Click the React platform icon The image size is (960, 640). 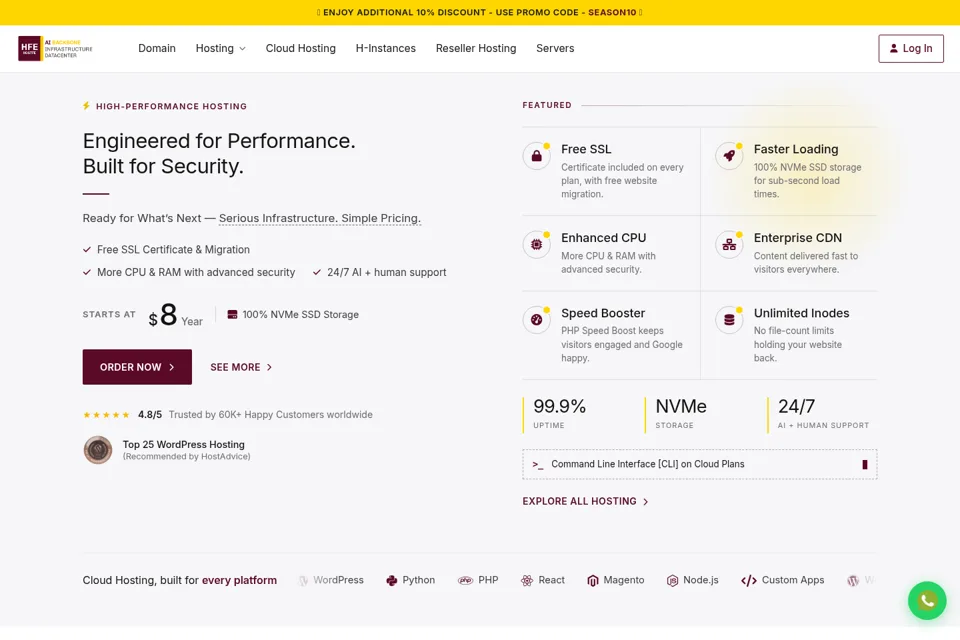(527, 581)
